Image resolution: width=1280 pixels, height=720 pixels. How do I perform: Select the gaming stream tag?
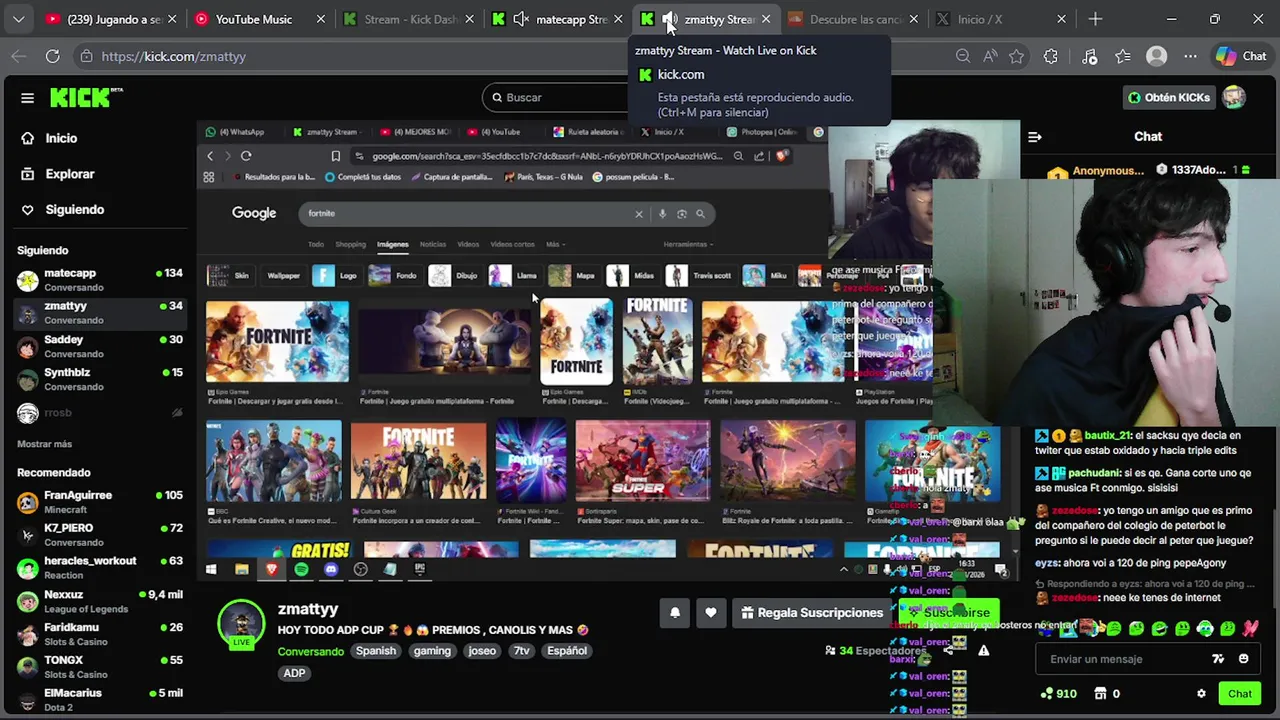432,651
